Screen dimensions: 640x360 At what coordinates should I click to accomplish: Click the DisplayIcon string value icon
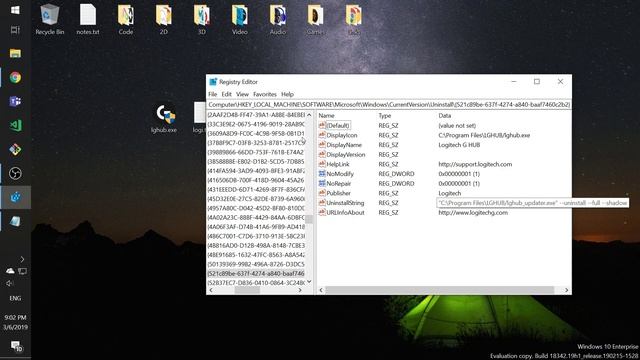(x=322, y=135)
